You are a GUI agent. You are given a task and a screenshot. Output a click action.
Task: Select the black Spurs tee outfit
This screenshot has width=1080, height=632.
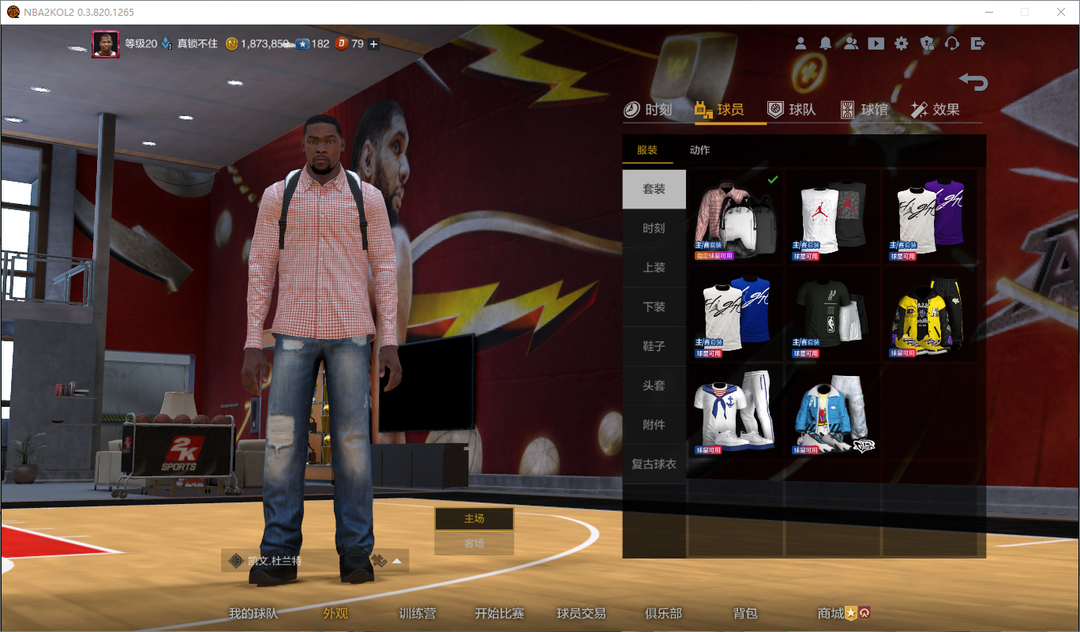(833, 315)
